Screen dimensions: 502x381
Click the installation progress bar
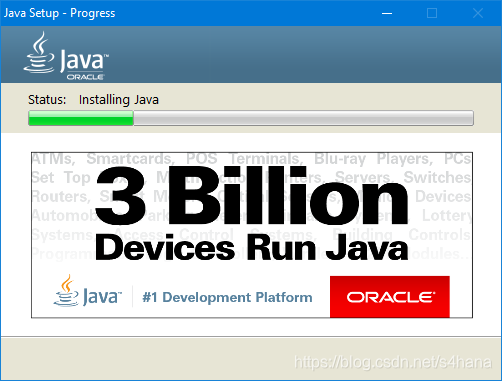251,118
